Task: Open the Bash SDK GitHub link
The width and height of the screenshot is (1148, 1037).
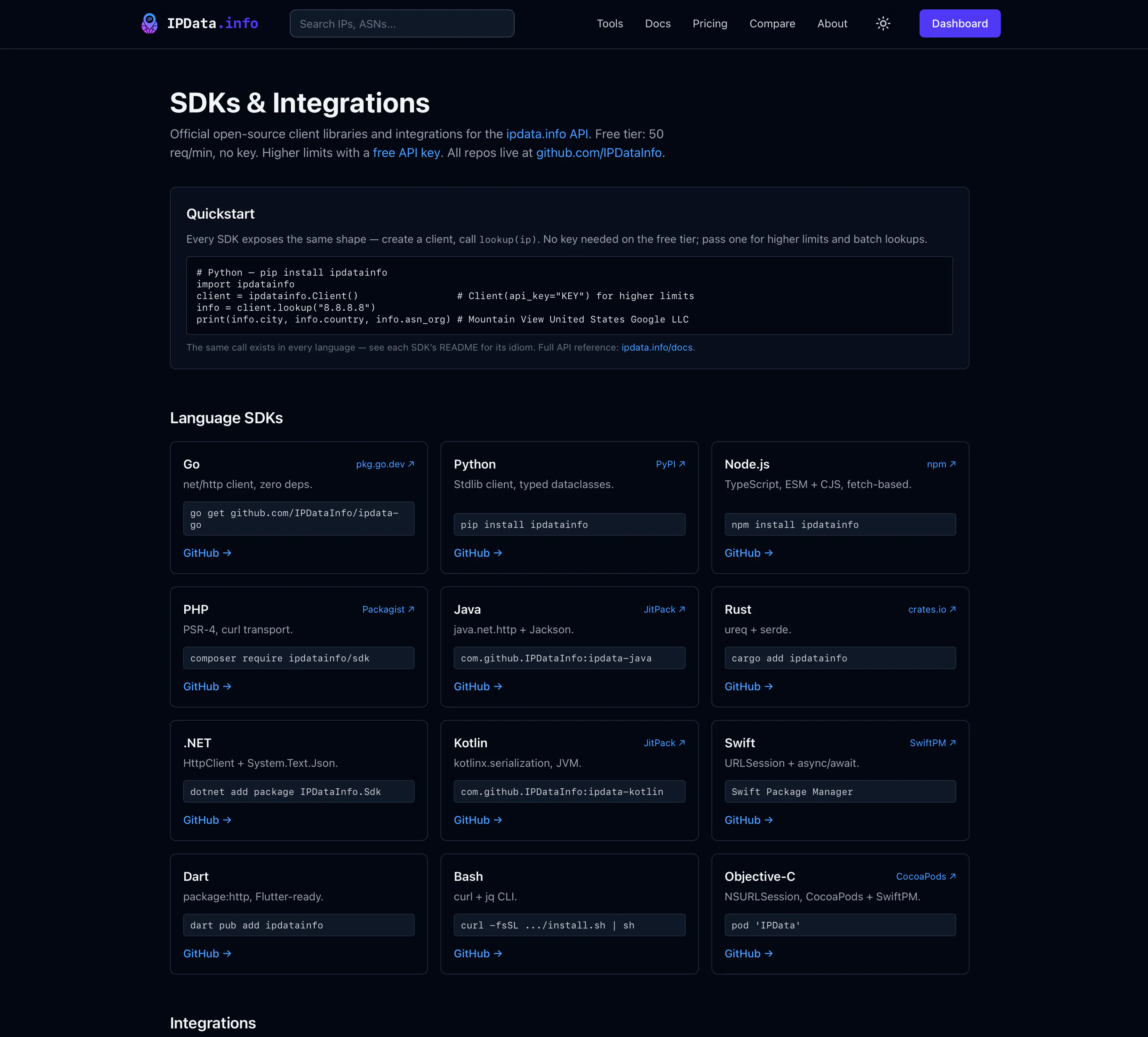Action: (477, 953)
